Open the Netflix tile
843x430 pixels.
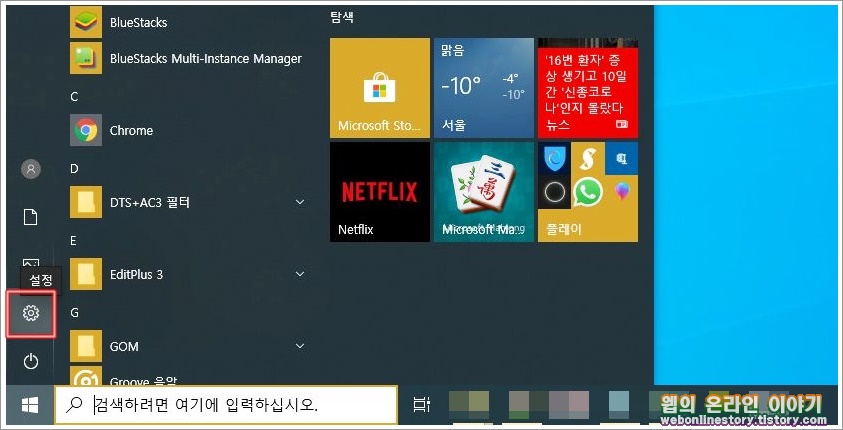[x=380, y=192]
